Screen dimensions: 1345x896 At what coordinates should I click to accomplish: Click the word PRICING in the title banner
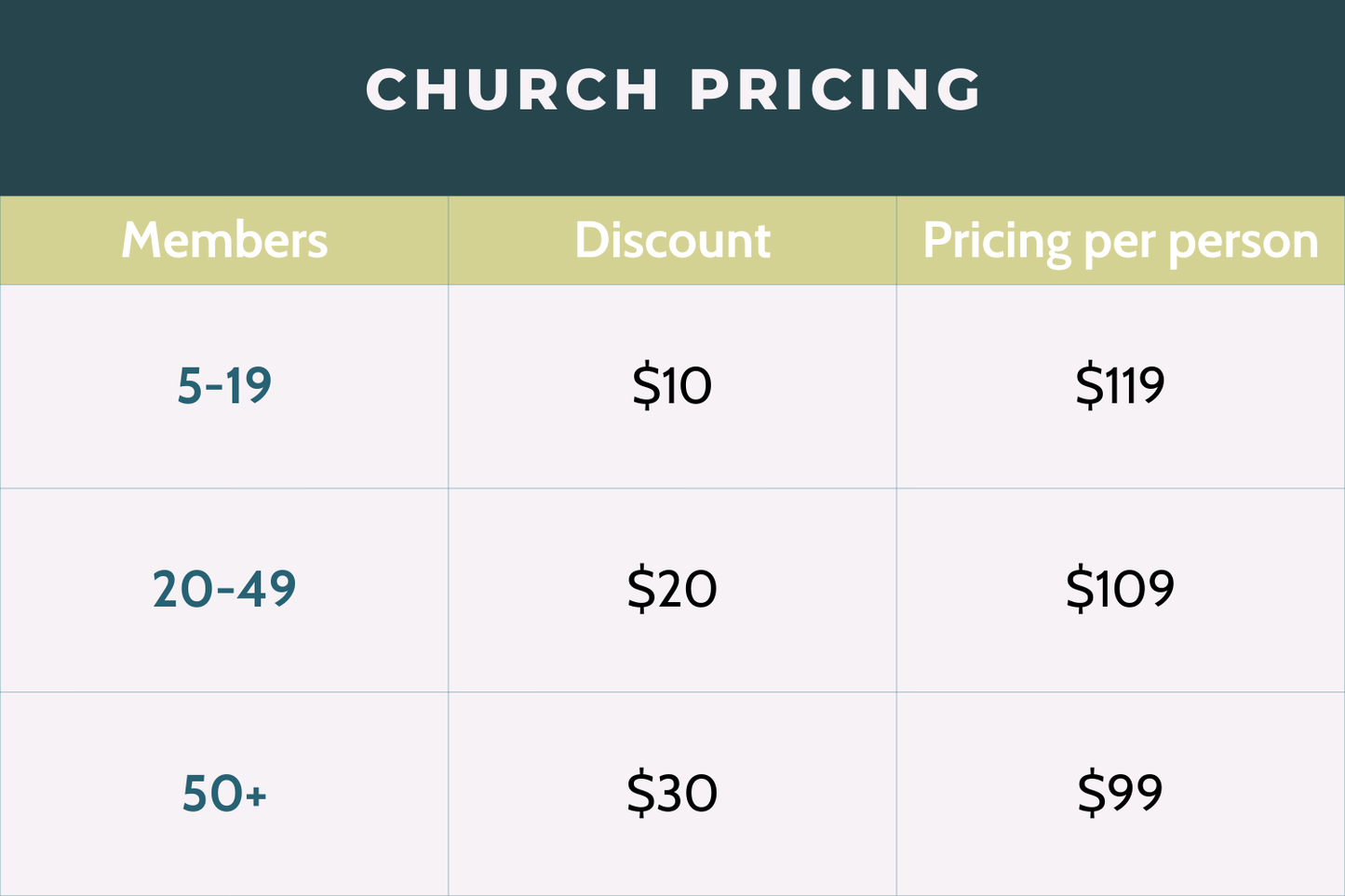click(x=836, y=89)
